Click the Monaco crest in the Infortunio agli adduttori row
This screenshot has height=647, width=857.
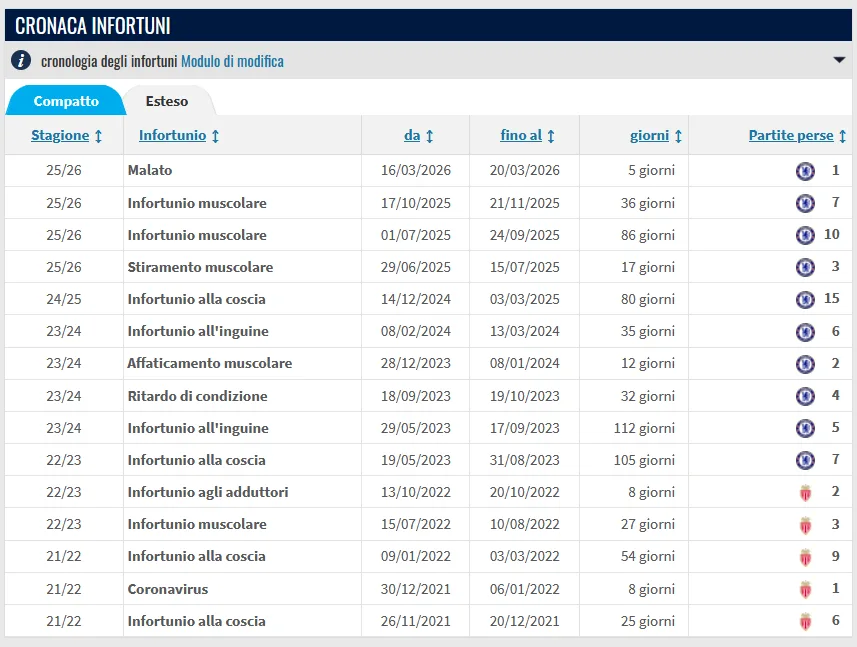pos(806,493)
